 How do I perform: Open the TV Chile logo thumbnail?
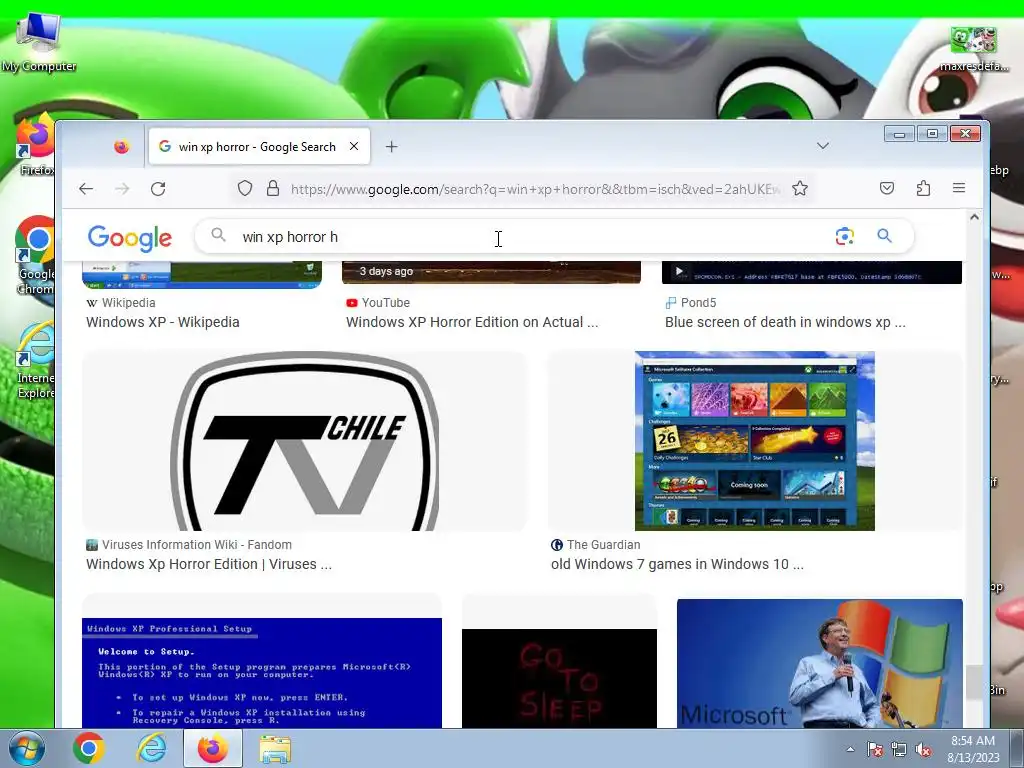click(x=304, y=441)
